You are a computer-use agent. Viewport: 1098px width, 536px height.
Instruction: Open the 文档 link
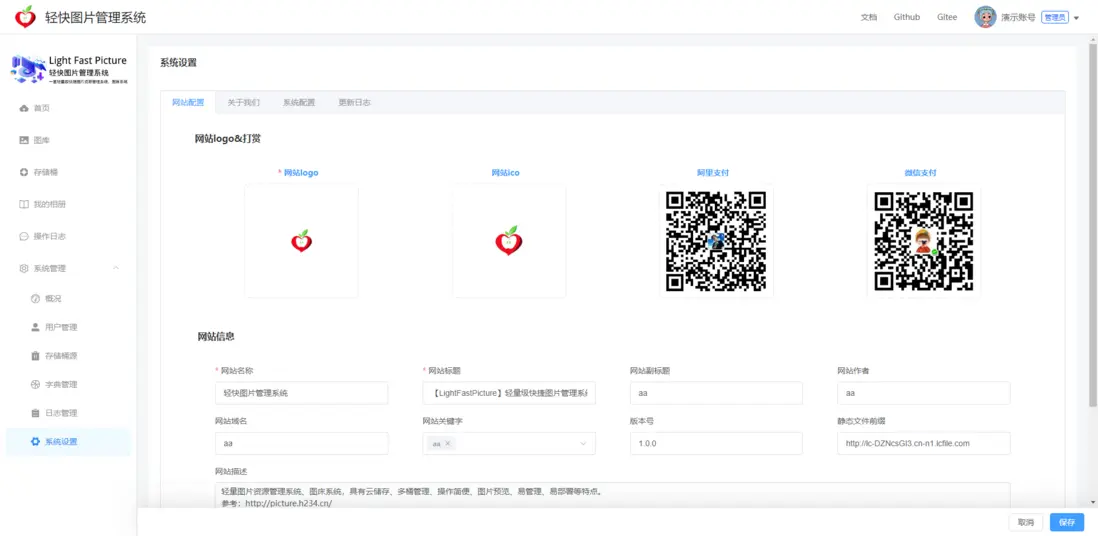tap(869, 18)
